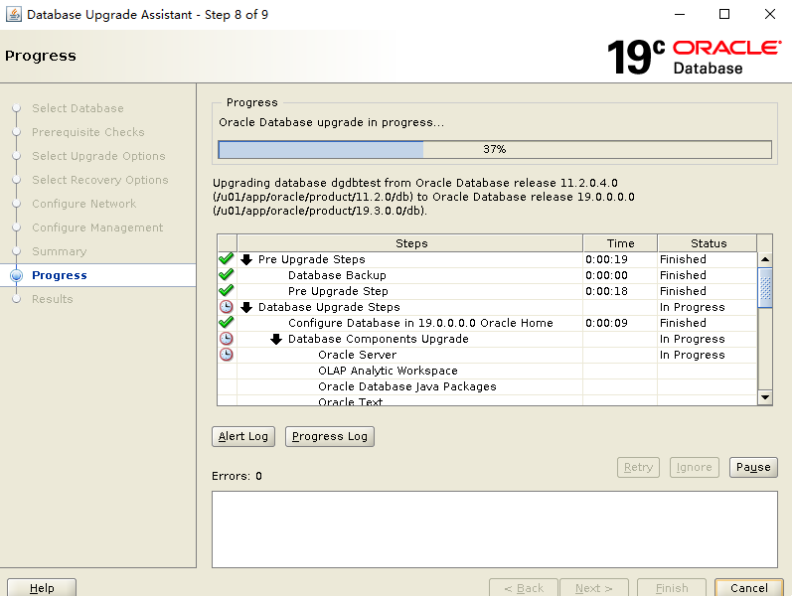The height and width of the screenshot is (596, 792).
Task: Click the Java app icon in title bar
Action: (14, 14)
